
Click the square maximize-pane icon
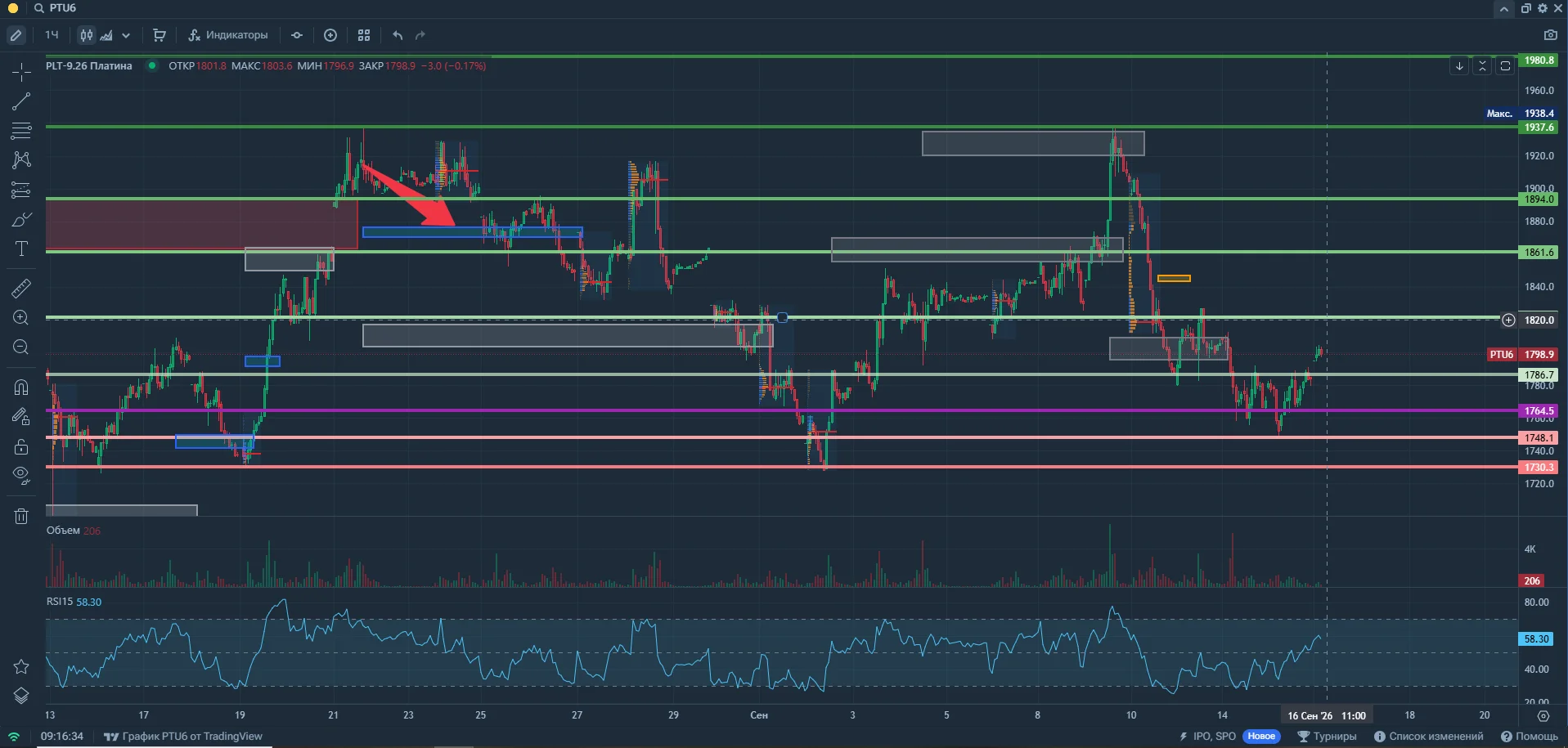point(1505,66)
